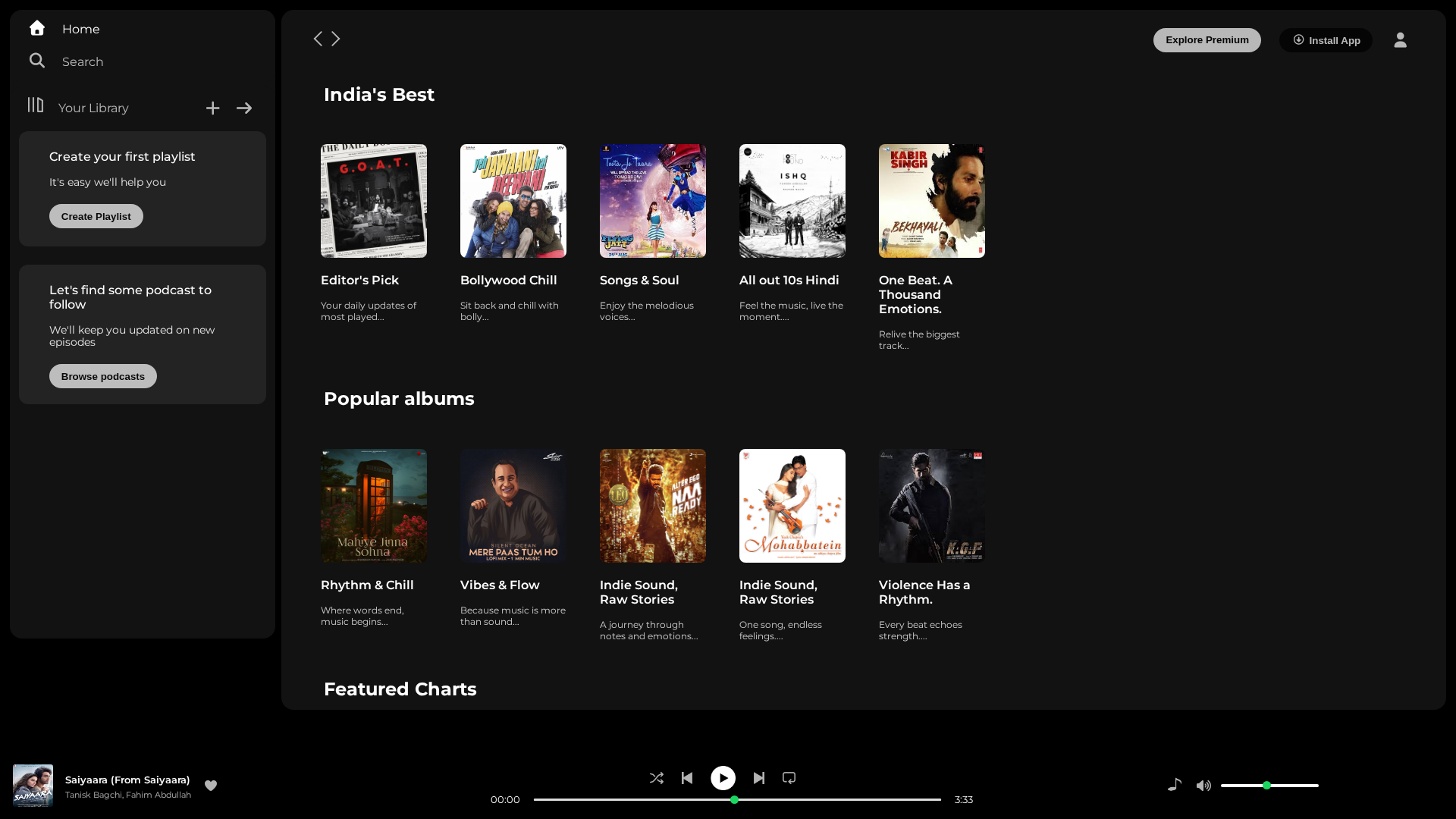
Task: Click the Create Playlist button
Action: pos(96,216)
